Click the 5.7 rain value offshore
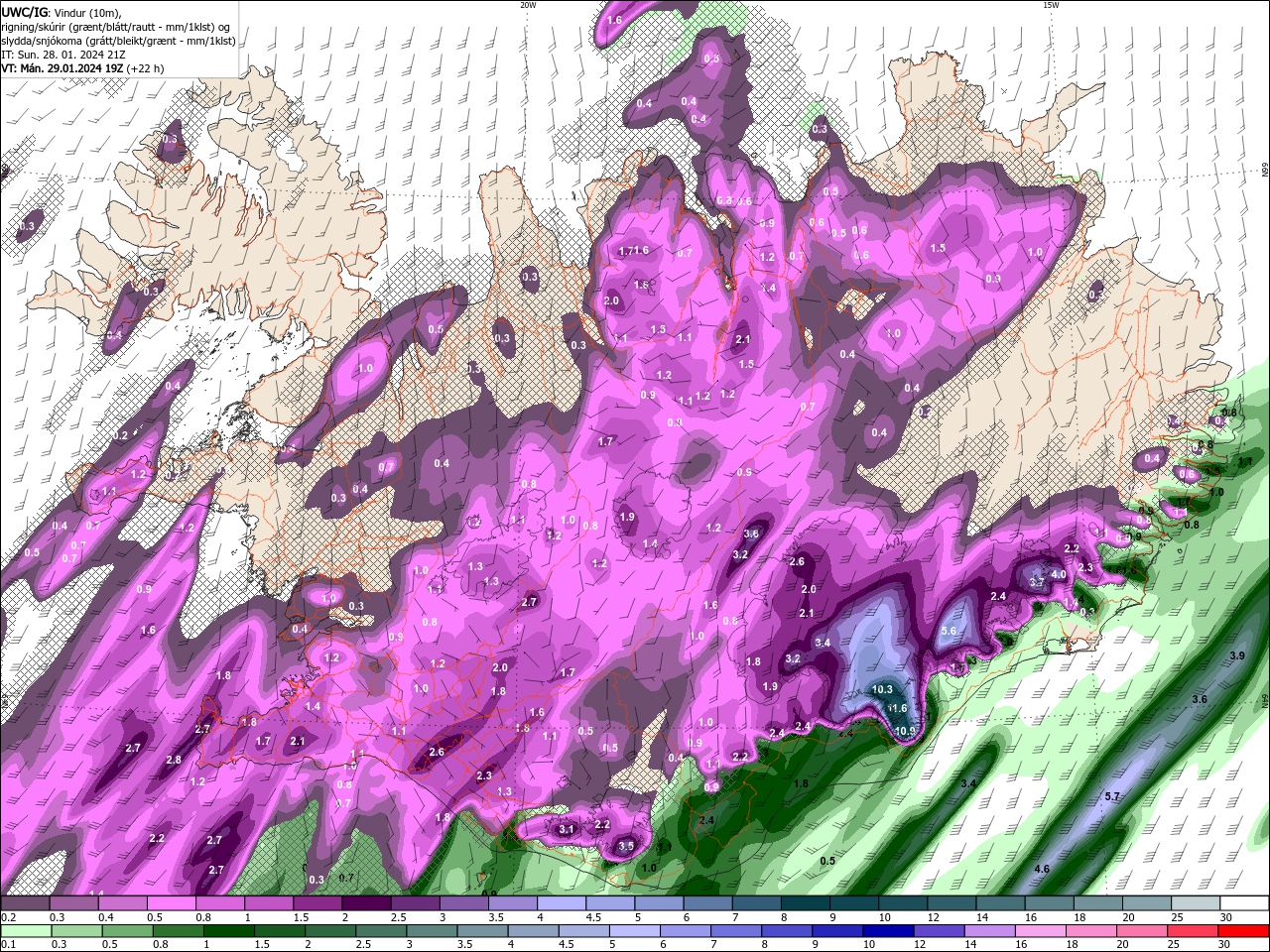Viewport: 1270px width, 952px height. [x=1112, y=796]
